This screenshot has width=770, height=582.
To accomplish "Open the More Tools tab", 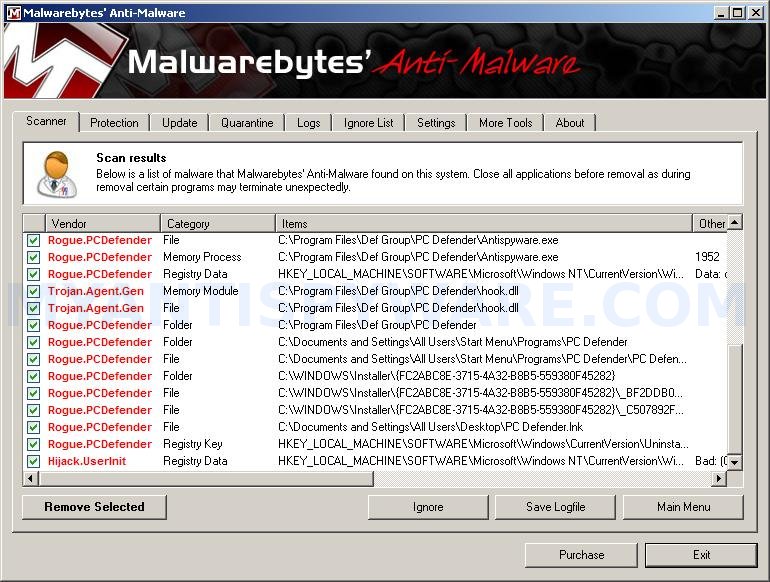I will 505,123.
